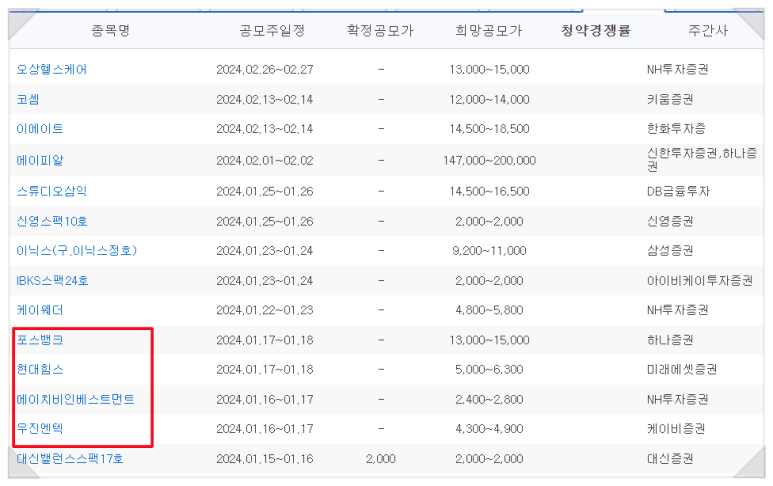Select the price range 14,500~18,500

(x=490, y=129)
